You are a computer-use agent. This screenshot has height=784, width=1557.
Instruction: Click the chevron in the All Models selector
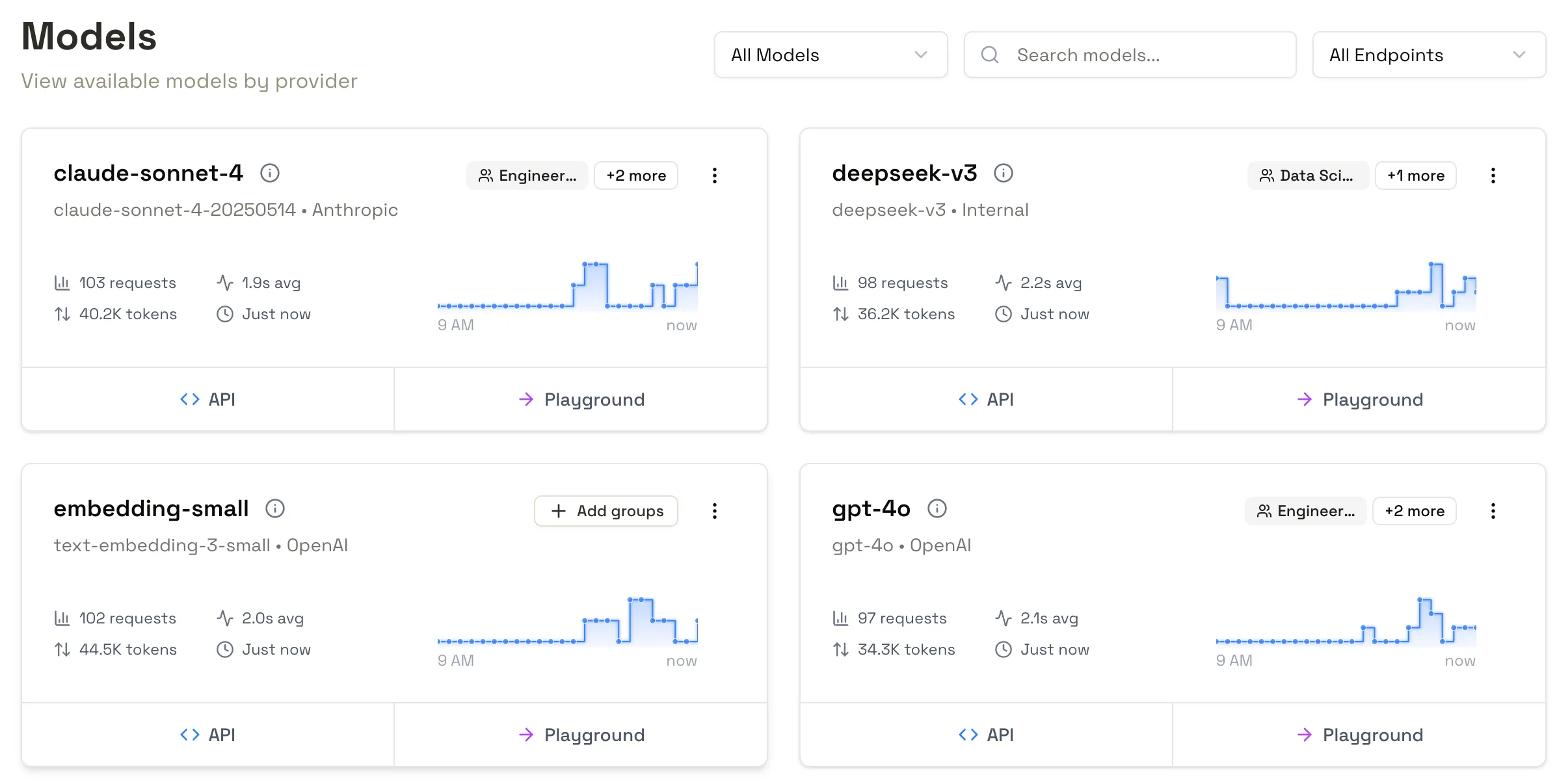pos(921,55)
